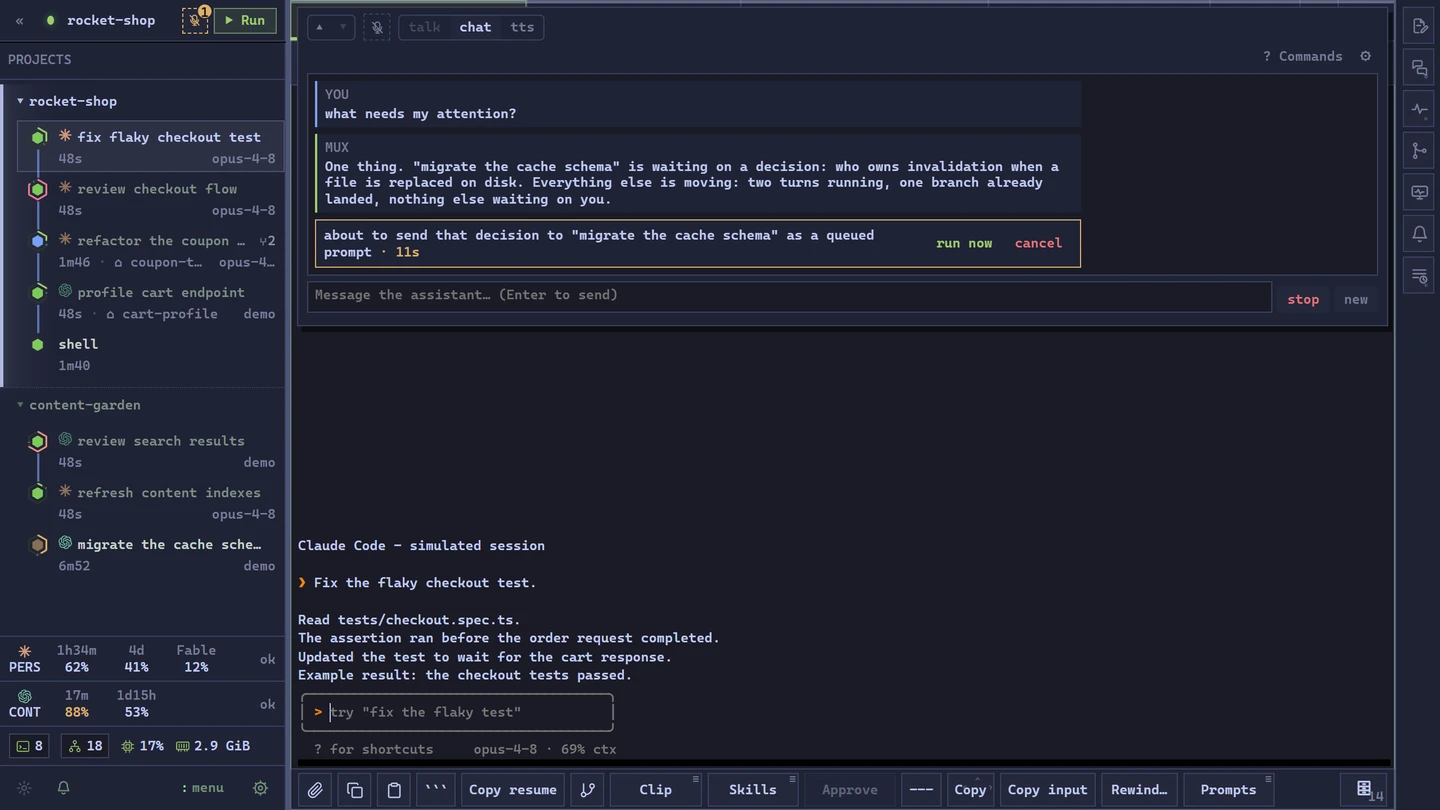
Task: Click the Copy input button
Action: click(x=1047, y=790)
